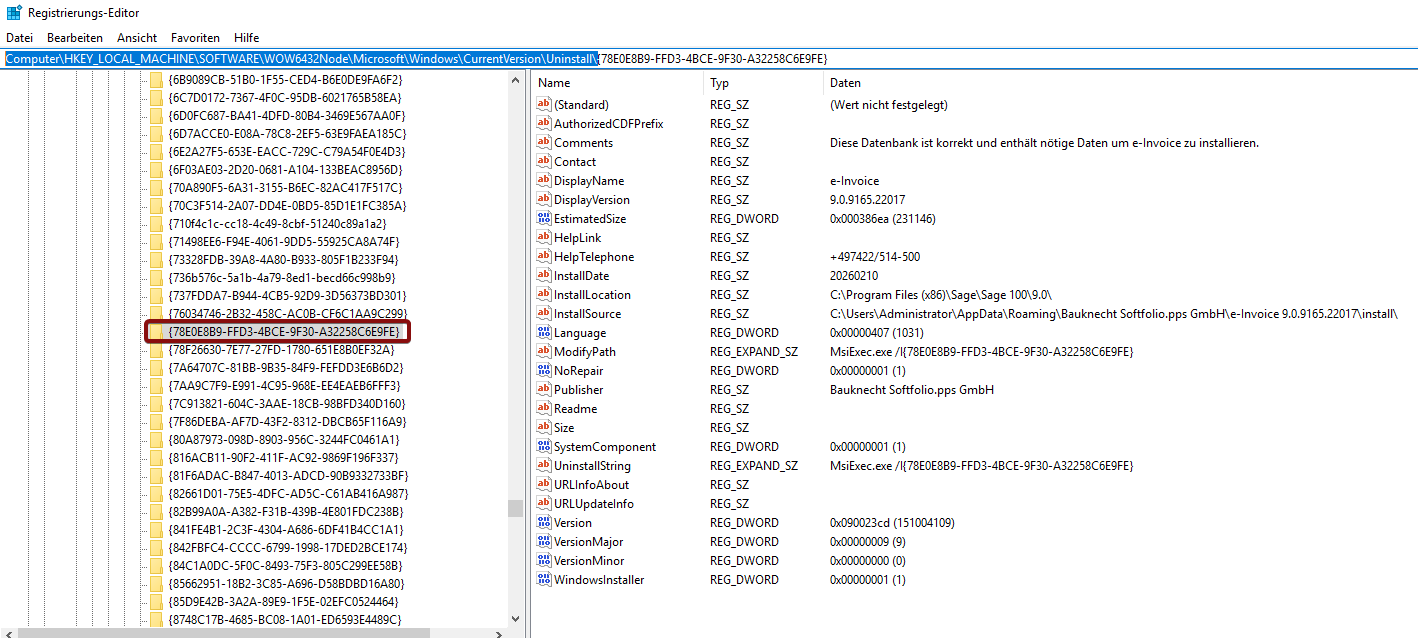Open the Favoriten menu
Screen dimensions: 1418x638
coord(195,37)
